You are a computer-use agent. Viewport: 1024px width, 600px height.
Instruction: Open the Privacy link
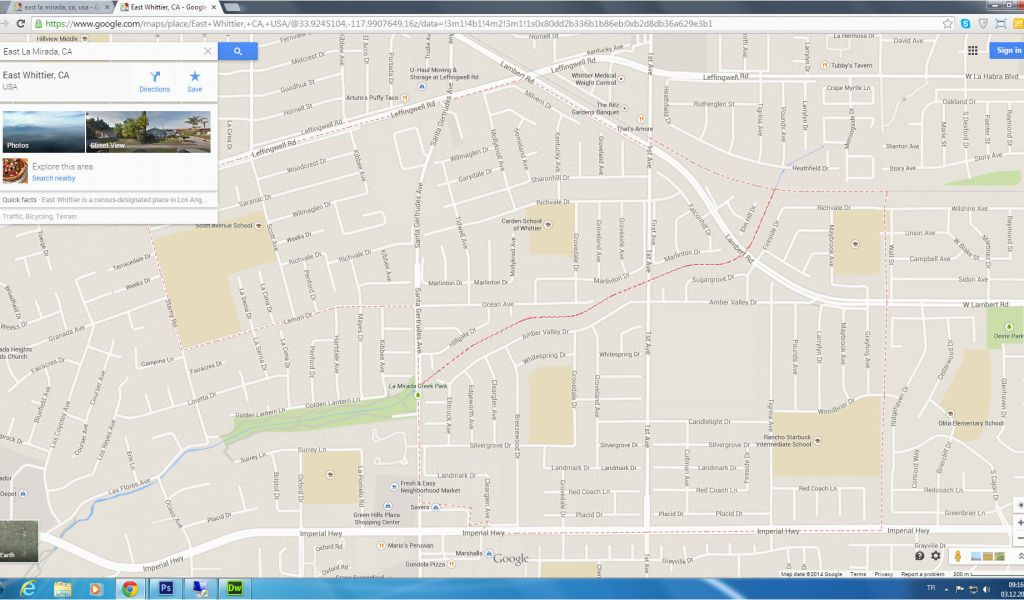coord(884,574)
